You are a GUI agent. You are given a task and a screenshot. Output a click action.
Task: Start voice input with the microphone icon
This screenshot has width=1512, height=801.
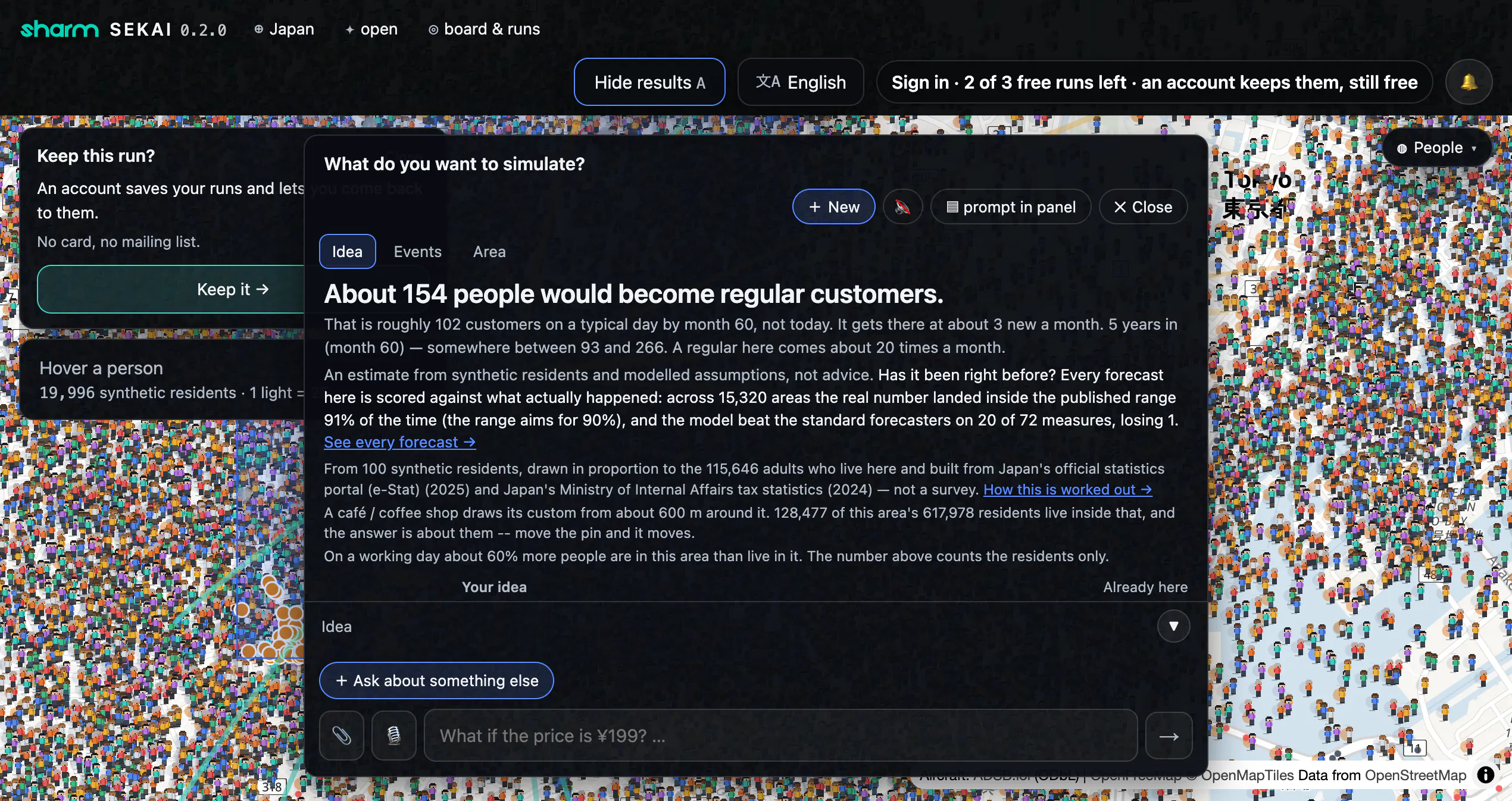click(393, 736)
